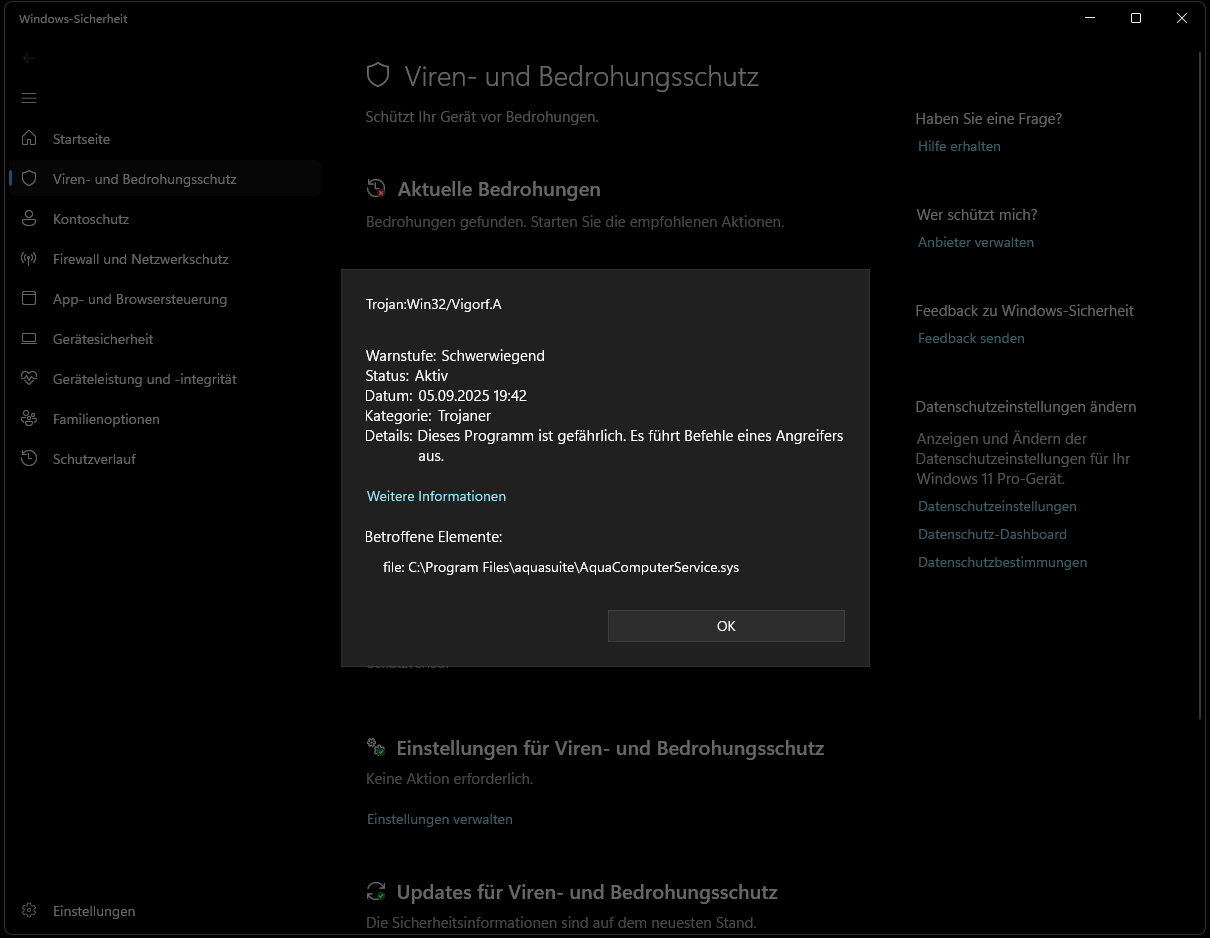Viewport: 1210px width, 938px height.
Task: Click the Datum 05.09.2025 19:42 value
Action: pos(472,395)
